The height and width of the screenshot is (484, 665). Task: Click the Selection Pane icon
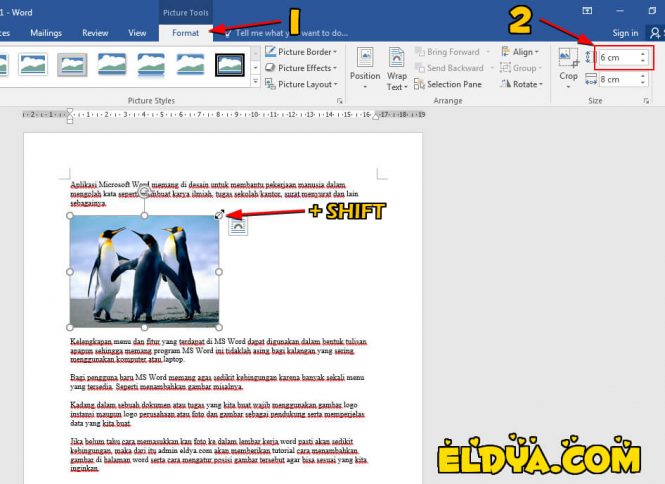tap(419, 84)
